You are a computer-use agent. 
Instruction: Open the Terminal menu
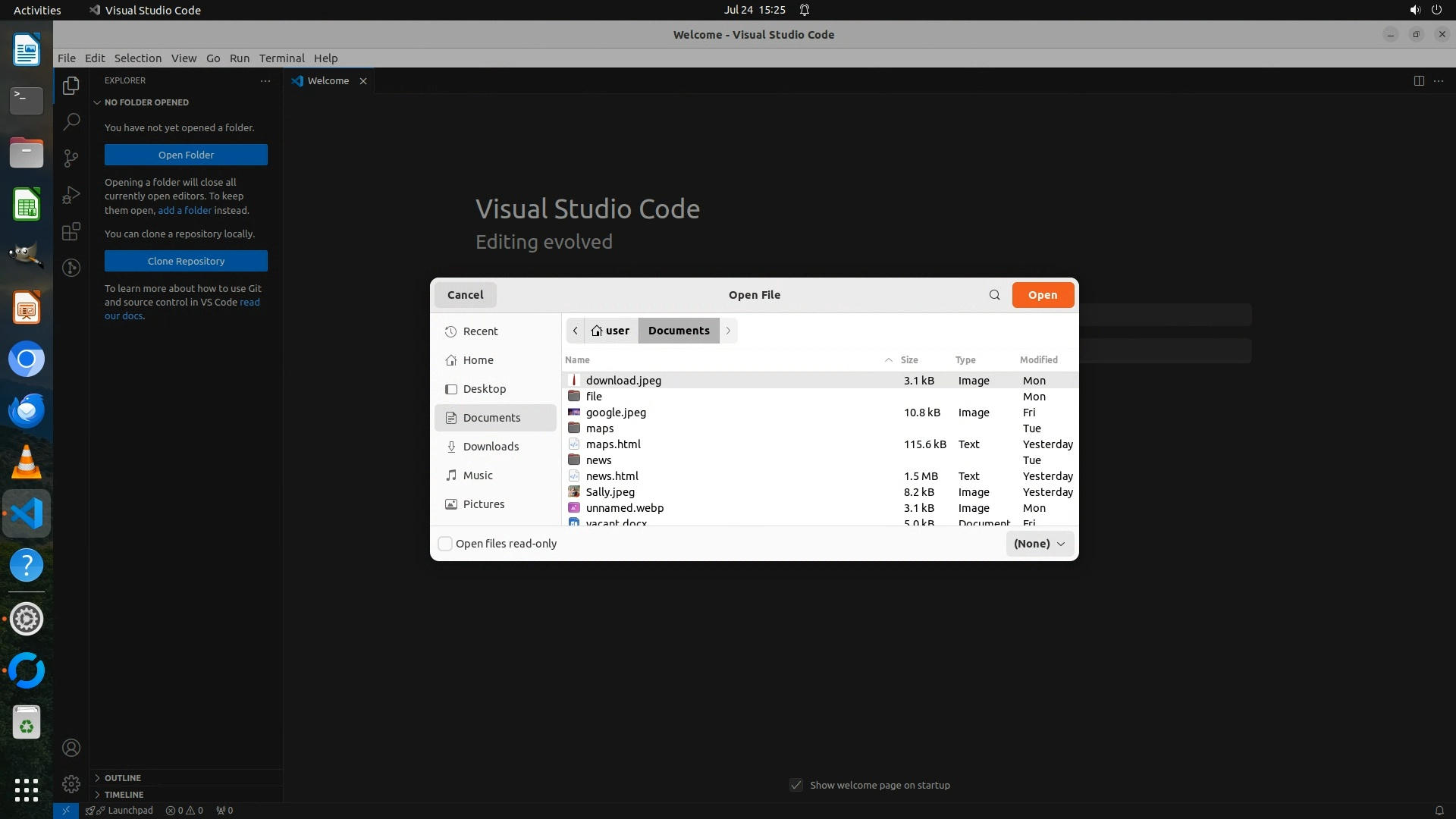click(281, 58)
